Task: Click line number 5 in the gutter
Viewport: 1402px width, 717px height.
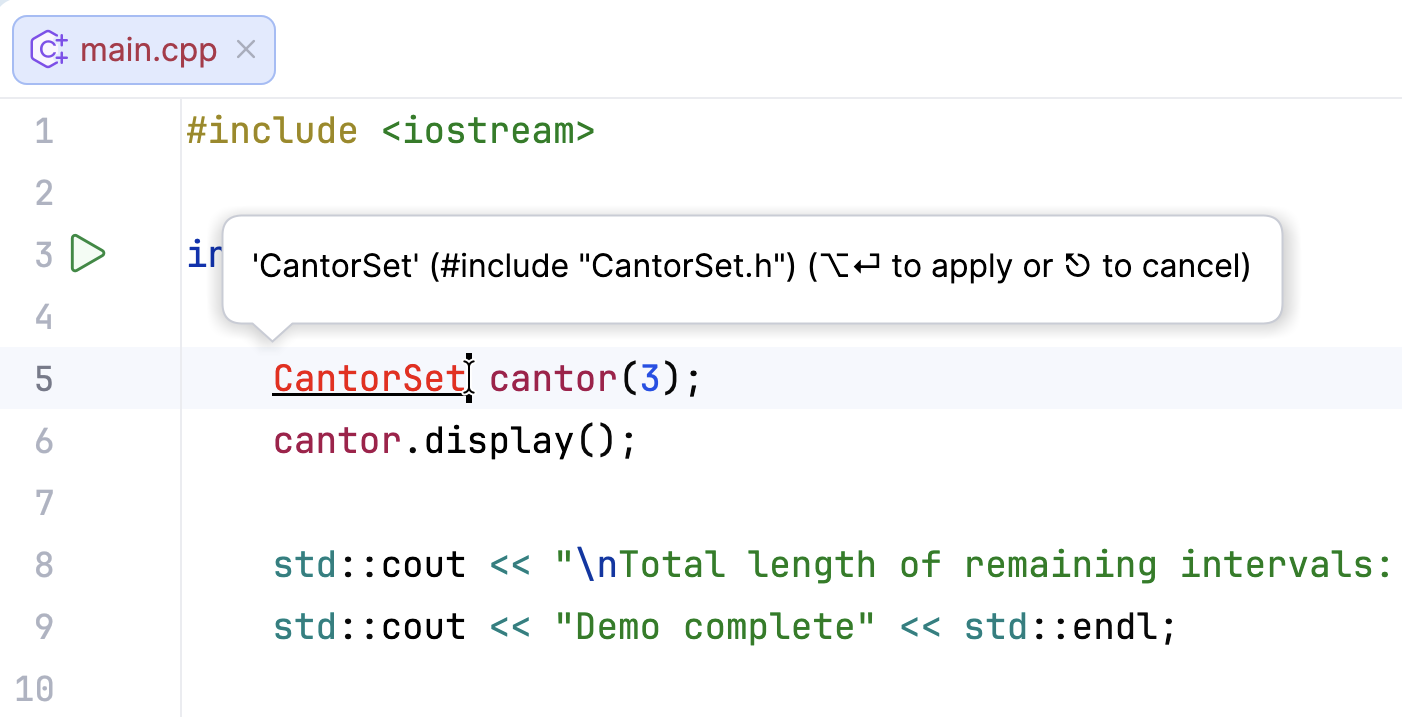Action: coord(44,378)
